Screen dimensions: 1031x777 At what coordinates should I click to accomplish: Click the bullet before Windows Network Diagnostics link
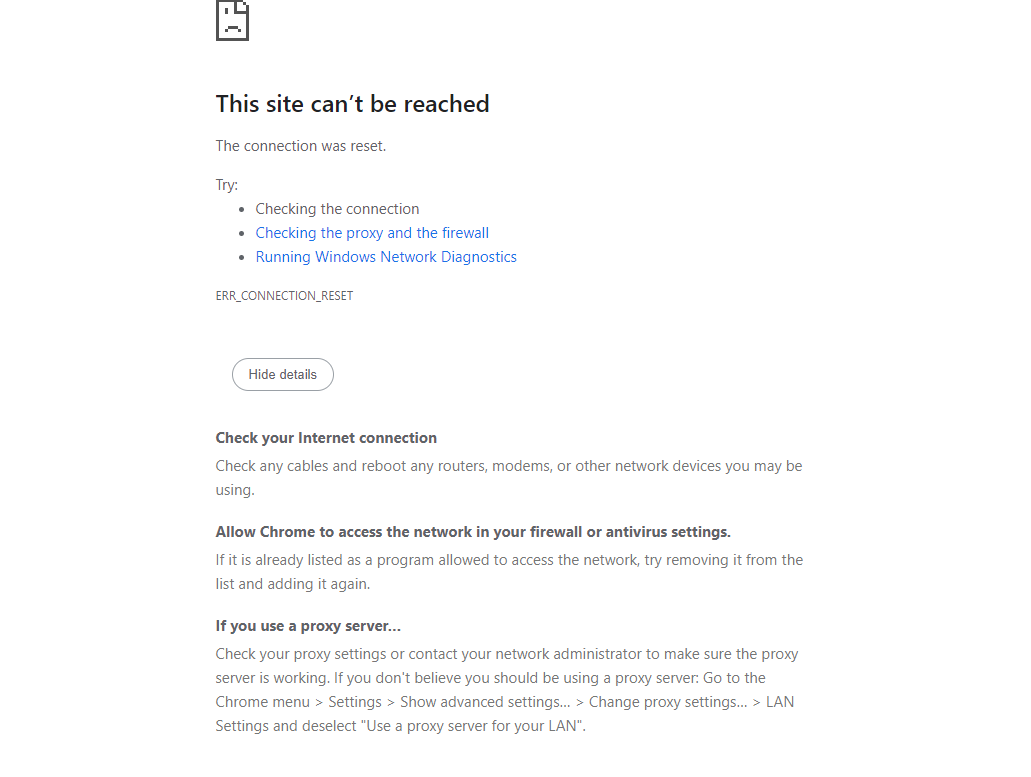coord(242,258)
